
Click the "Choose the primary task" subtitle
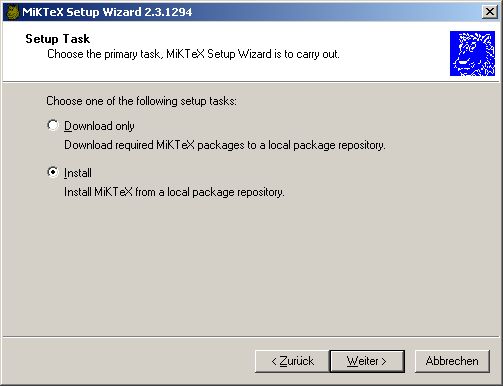tap(193, 54)
